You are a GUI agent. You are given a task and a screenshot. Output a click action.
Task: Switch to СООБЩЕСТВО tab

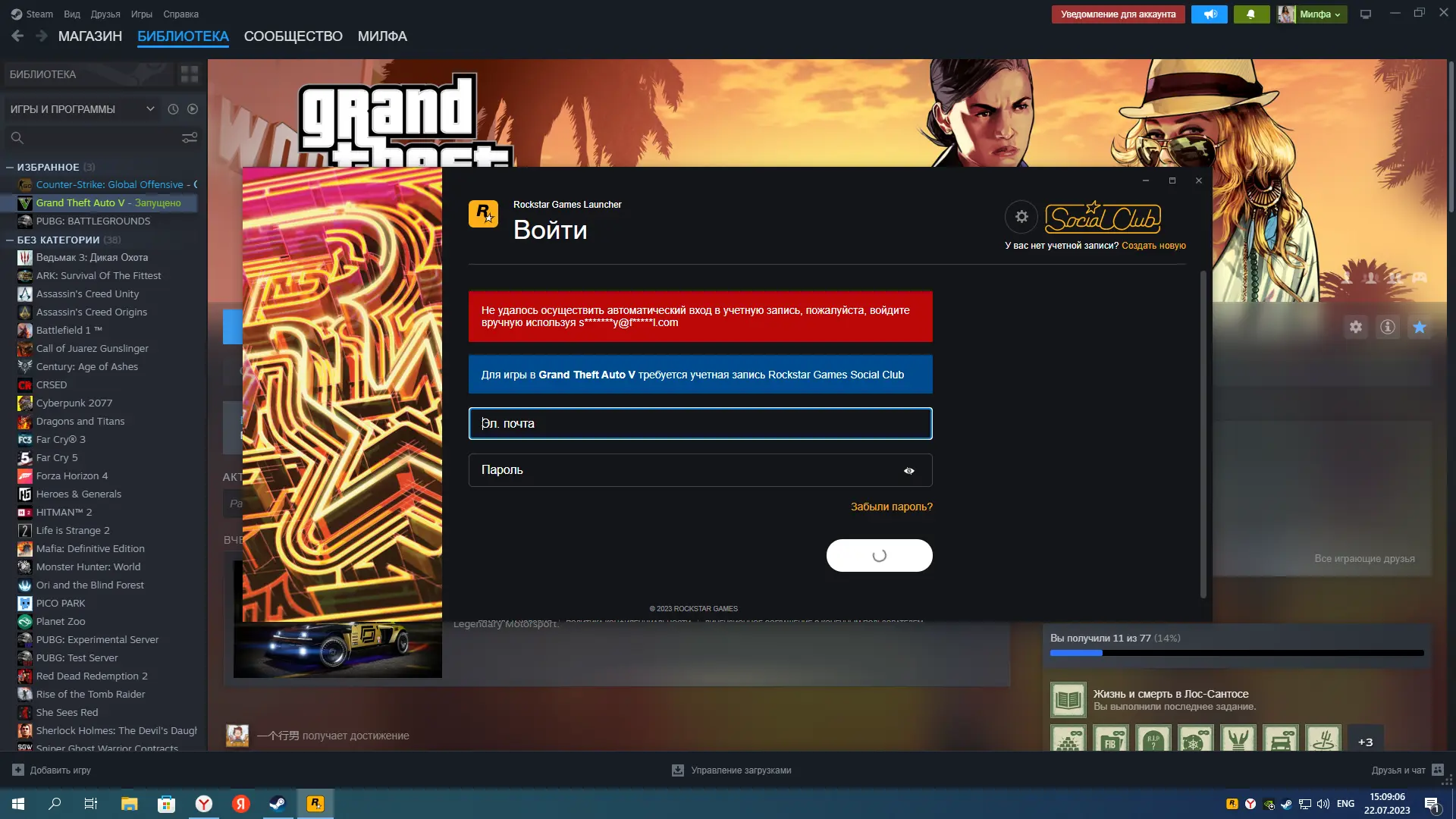(293, 36)
